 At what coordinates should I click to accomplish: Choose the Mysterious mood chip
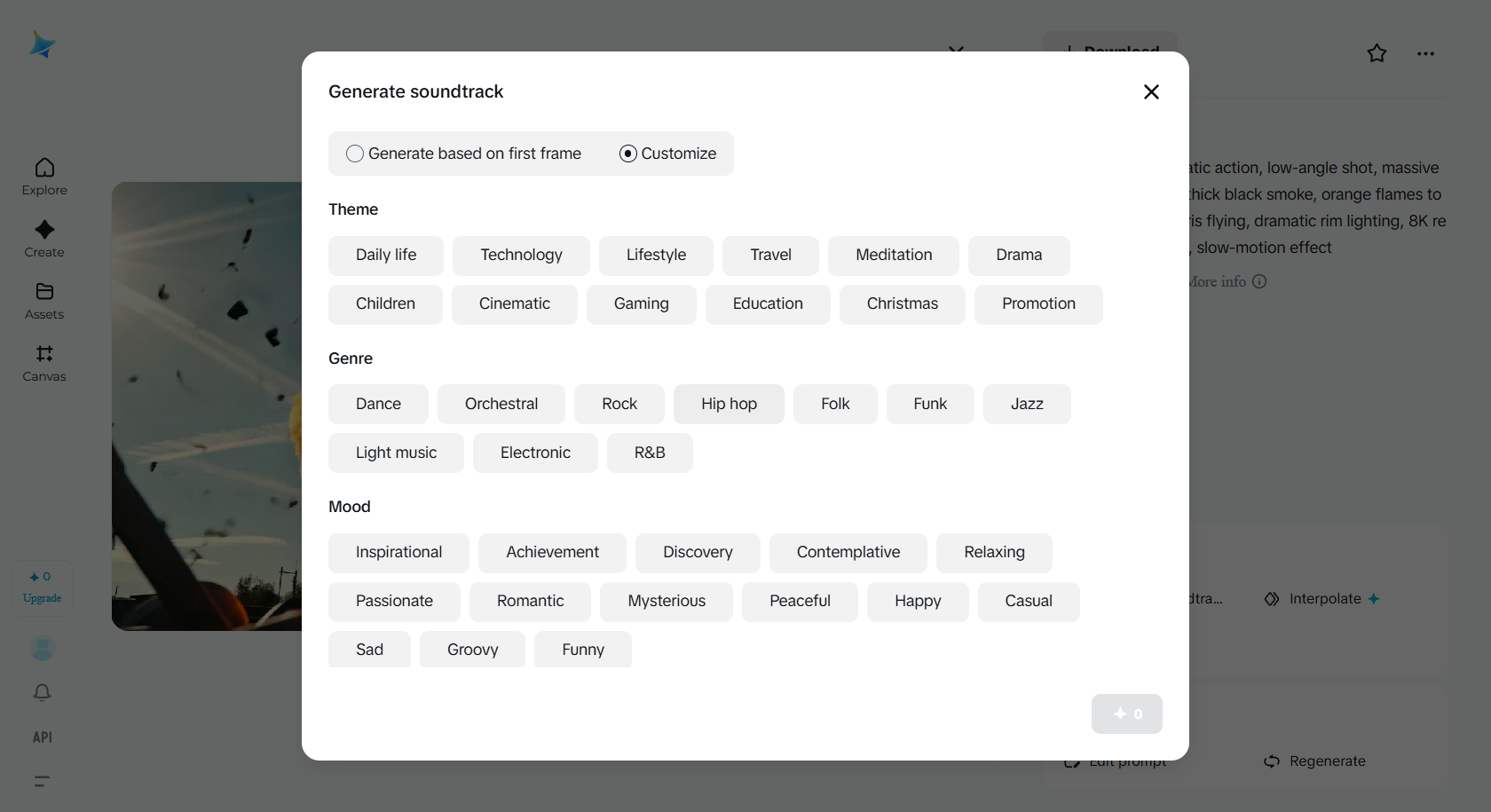pyautogui.click(x=666, y=601)
